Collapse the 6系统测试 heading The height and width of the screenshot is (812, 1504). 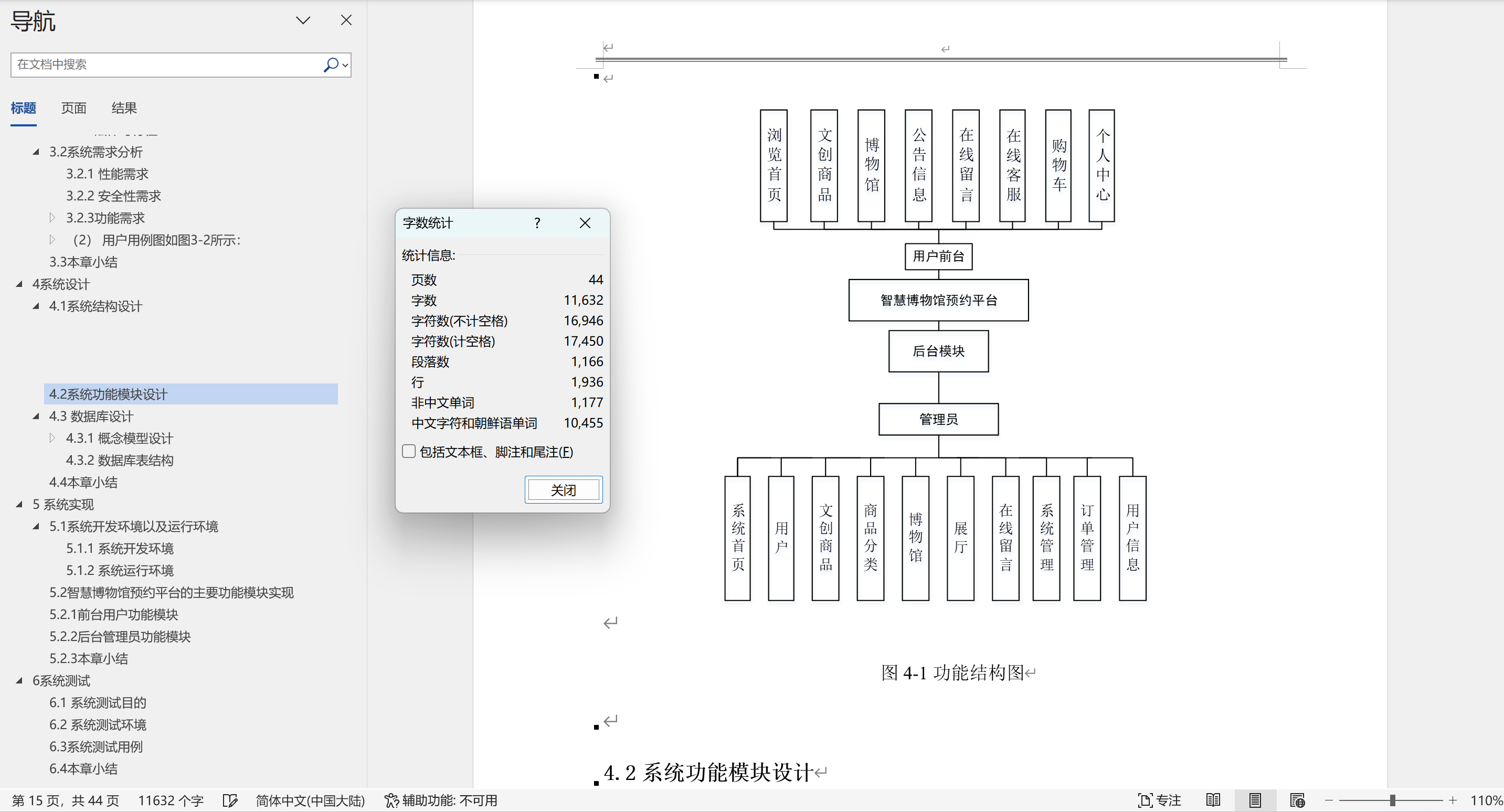19,681
